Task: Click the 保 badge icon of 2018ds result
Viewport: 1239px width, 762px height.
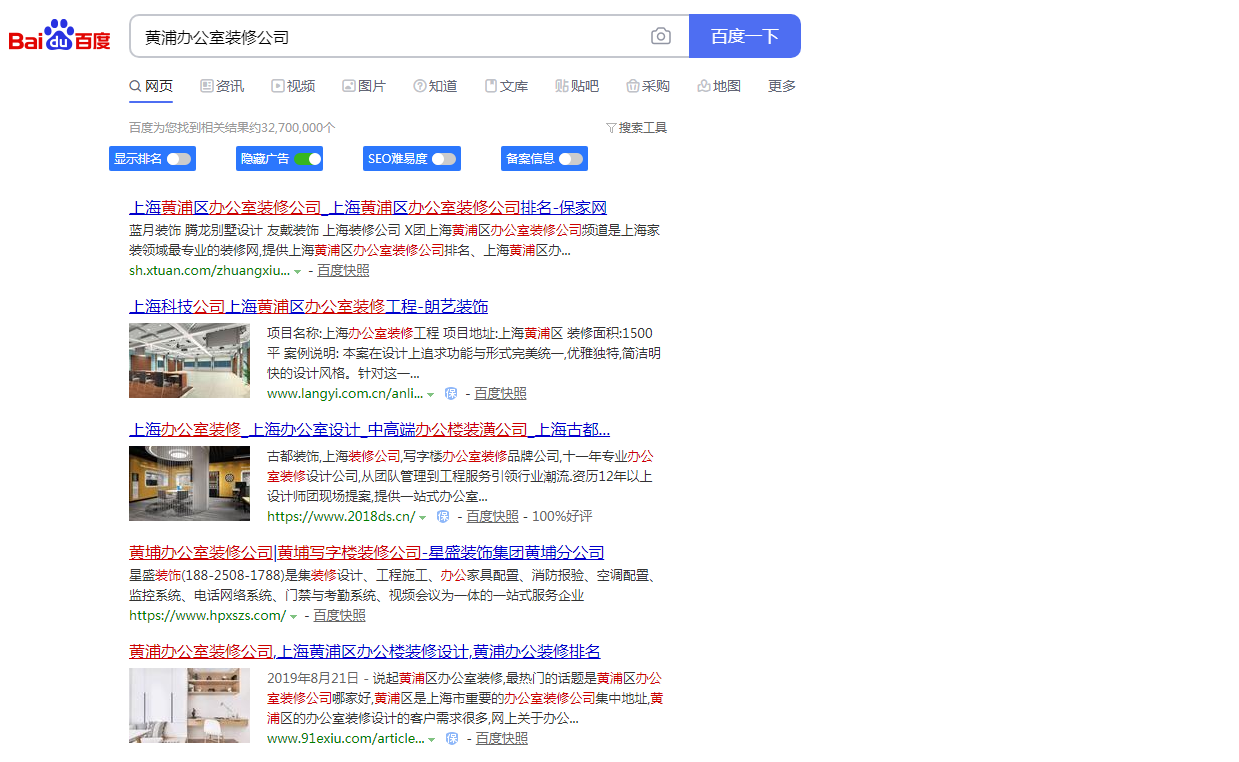Action: pyautogui.click(x=443, y=517)
